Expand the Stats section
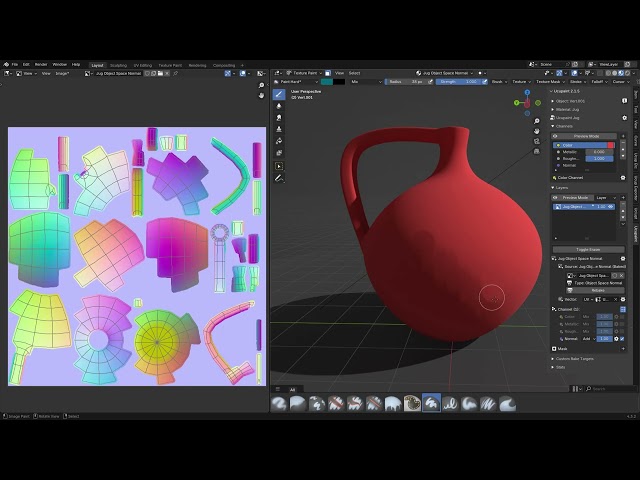 pyautogui.click(x=558, y=367)
